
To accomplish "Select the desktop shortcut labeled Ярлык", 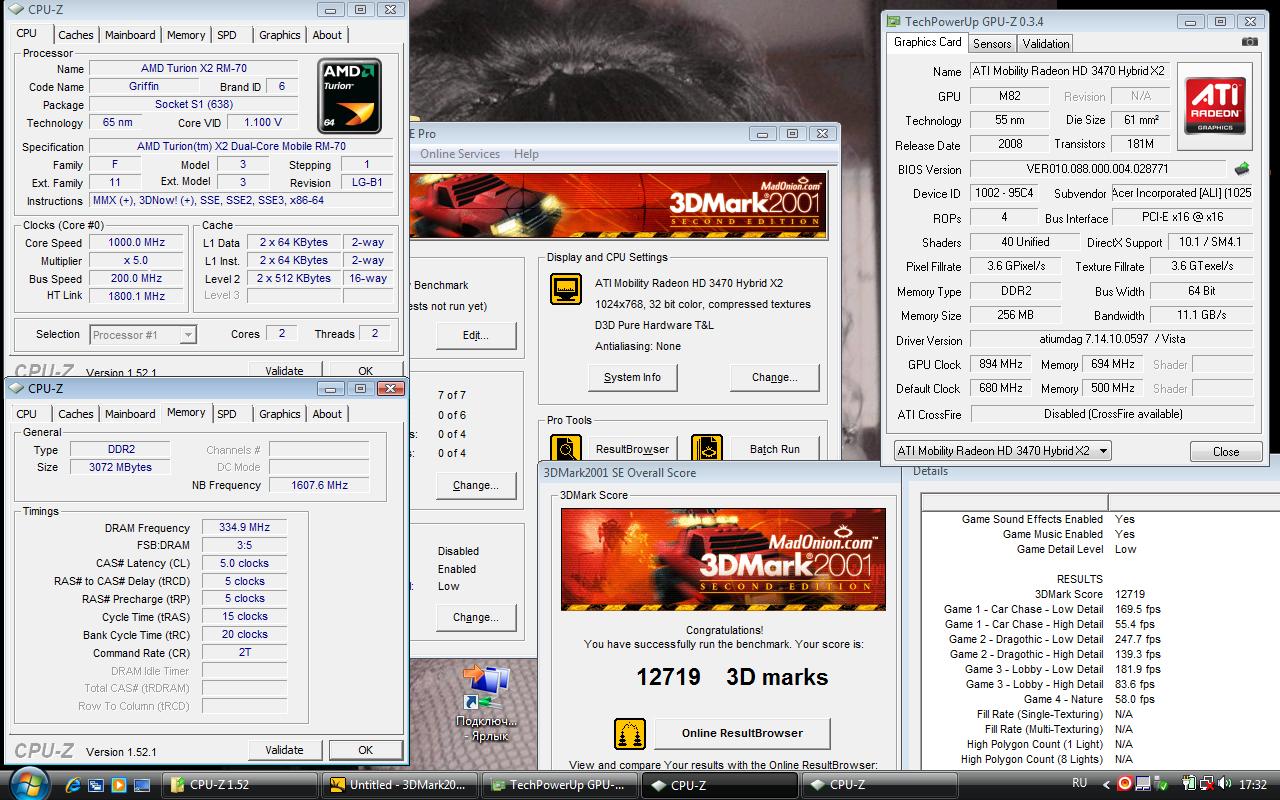I will click(x=486, y=703).
